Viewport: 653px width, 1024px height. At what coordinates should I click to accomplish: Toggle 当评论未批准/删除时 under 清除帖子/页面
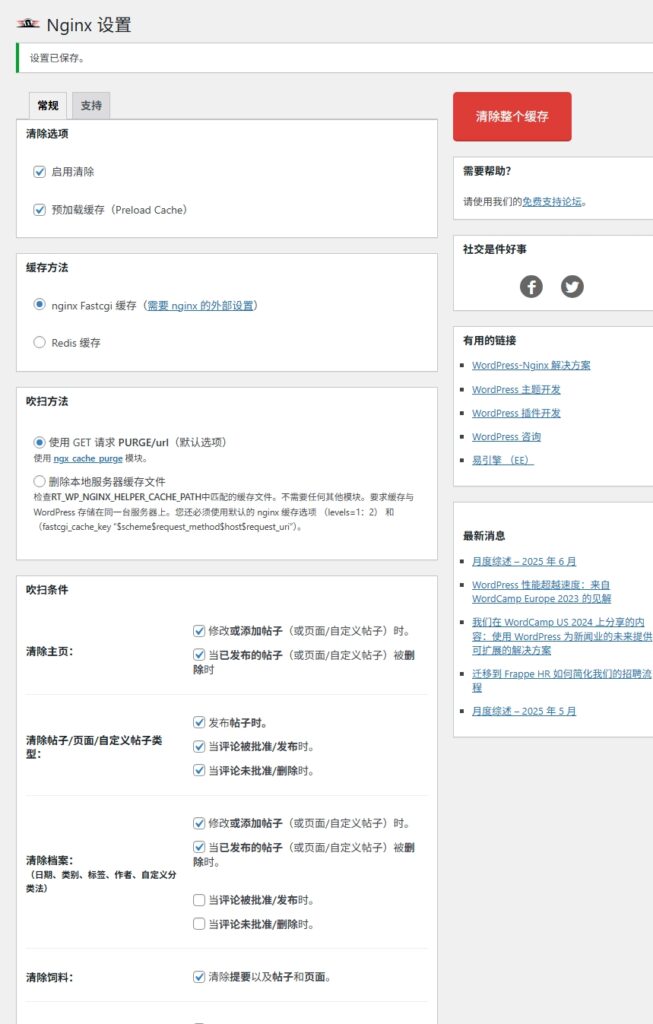coord(199,771)
